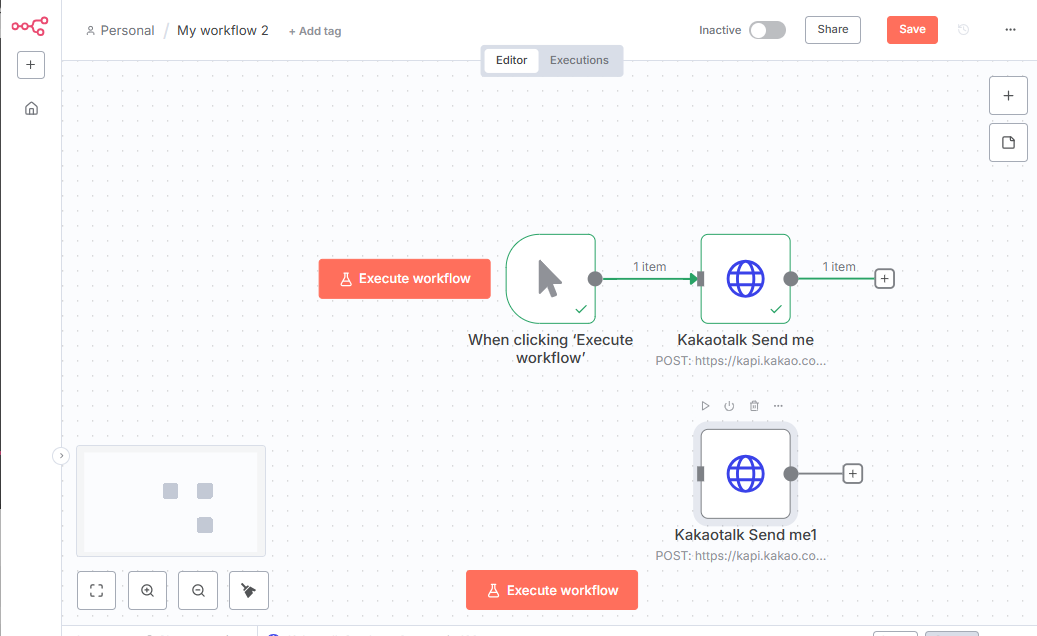The height and width of the screenshot is (636, 1037).
Task: Open the Share dialog
Action: 833,30
